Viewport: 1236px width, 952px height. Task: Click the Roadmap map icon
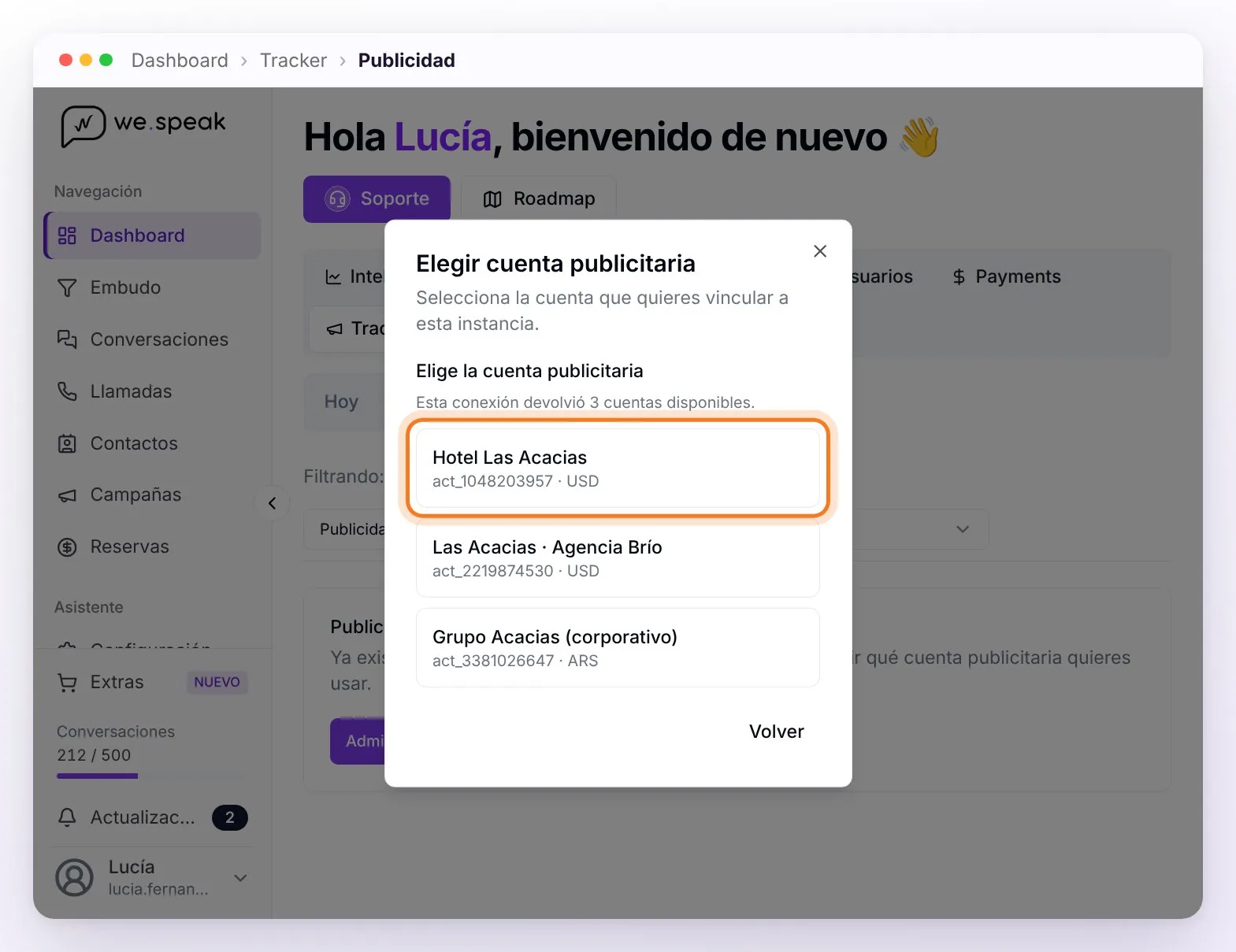tap(492, 199)
